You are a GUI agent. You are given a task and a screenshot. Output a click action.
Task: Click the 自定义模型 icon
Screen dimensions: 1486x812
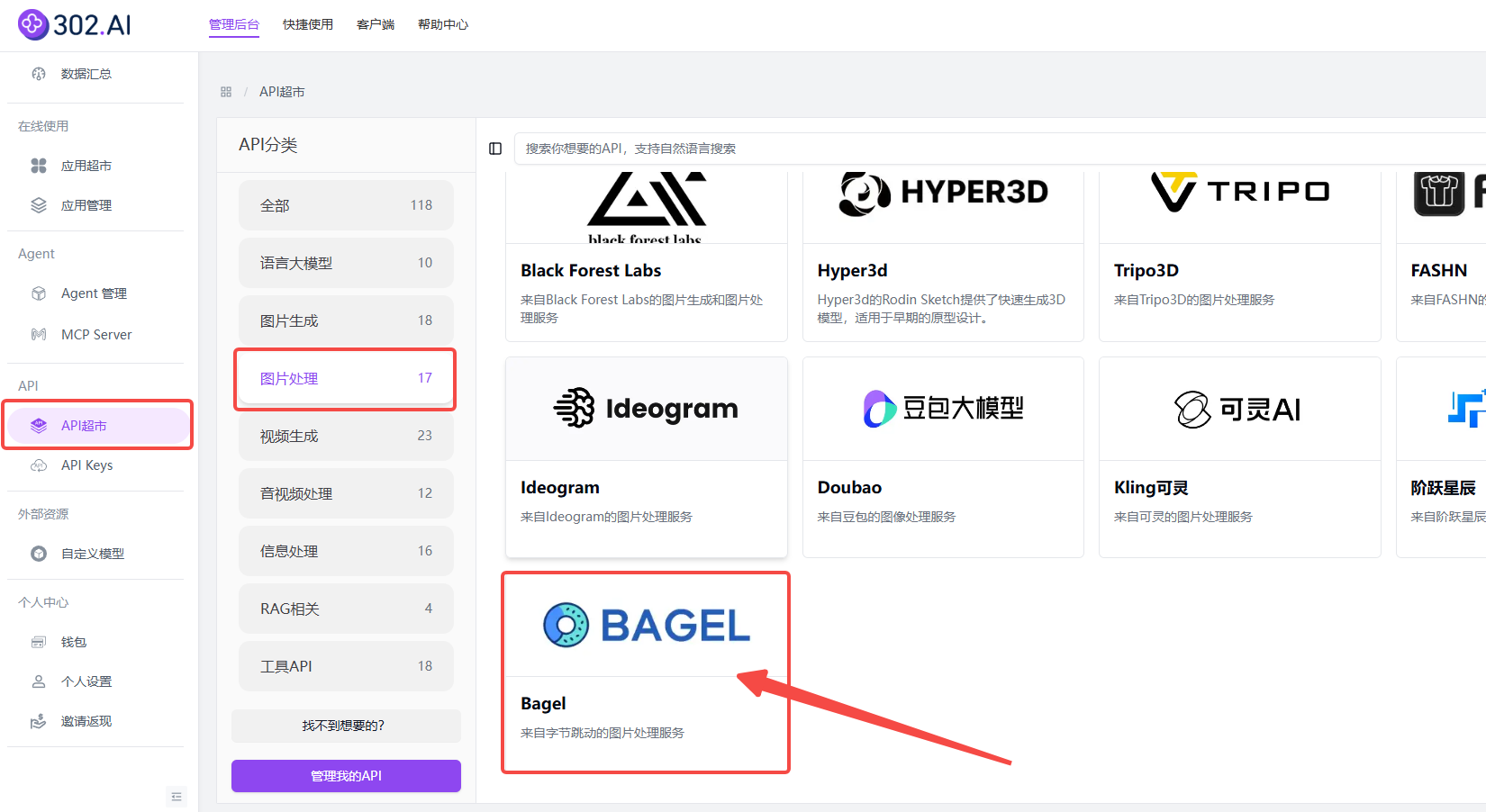tap(39, 554)
